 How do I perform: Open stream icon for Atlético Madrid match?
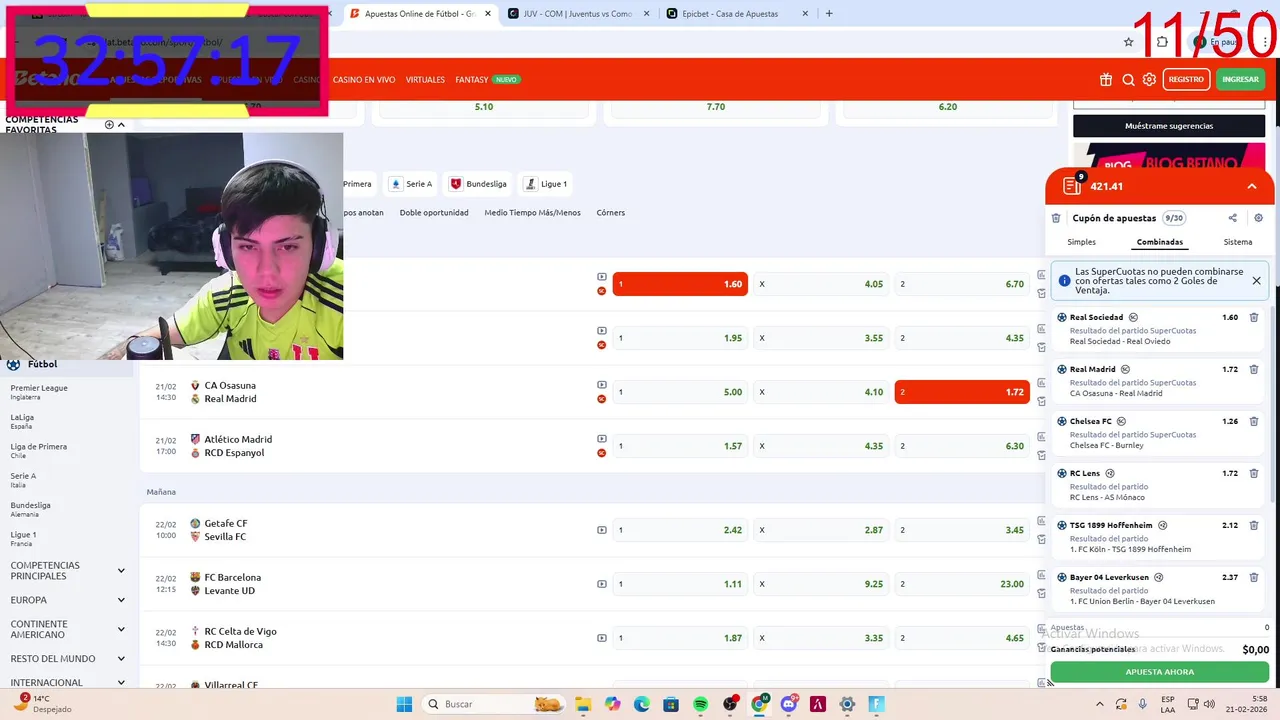point(602,438)
